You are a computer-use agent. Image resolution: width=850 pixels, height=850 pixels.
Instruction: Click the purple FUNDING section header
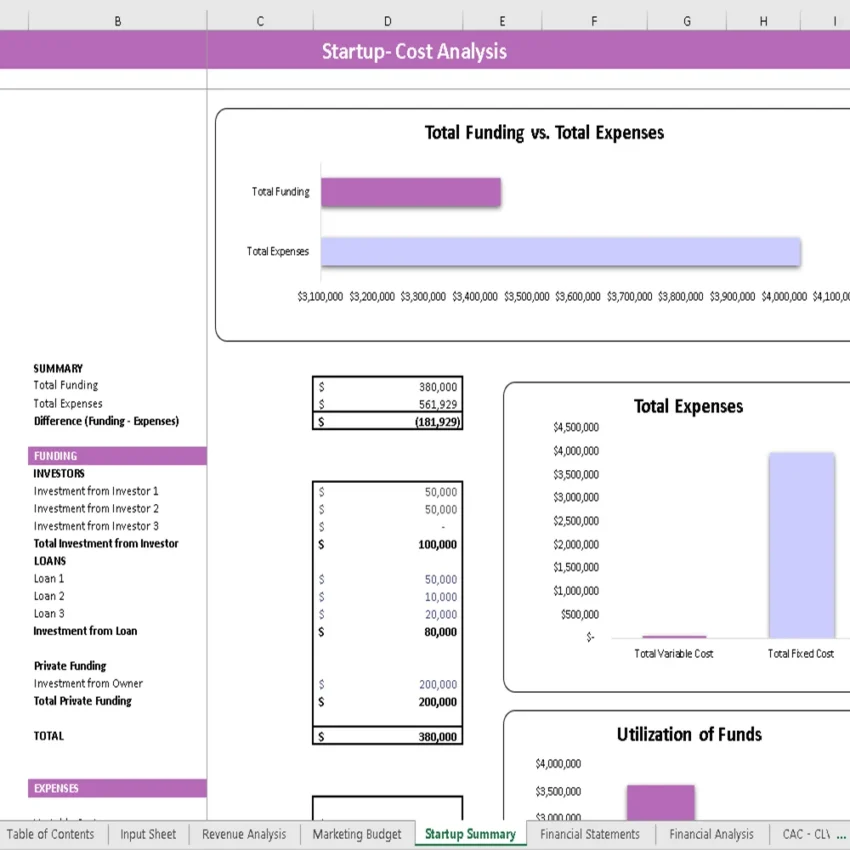(x=116, y=455)
